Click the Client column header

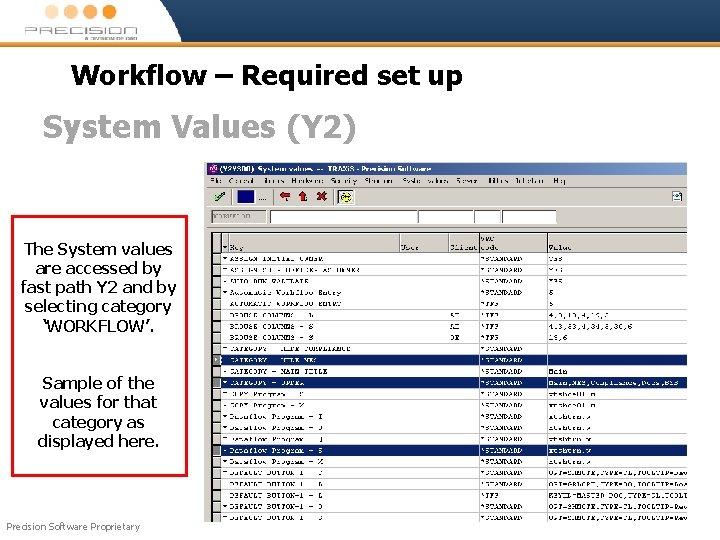pos(464,243)
